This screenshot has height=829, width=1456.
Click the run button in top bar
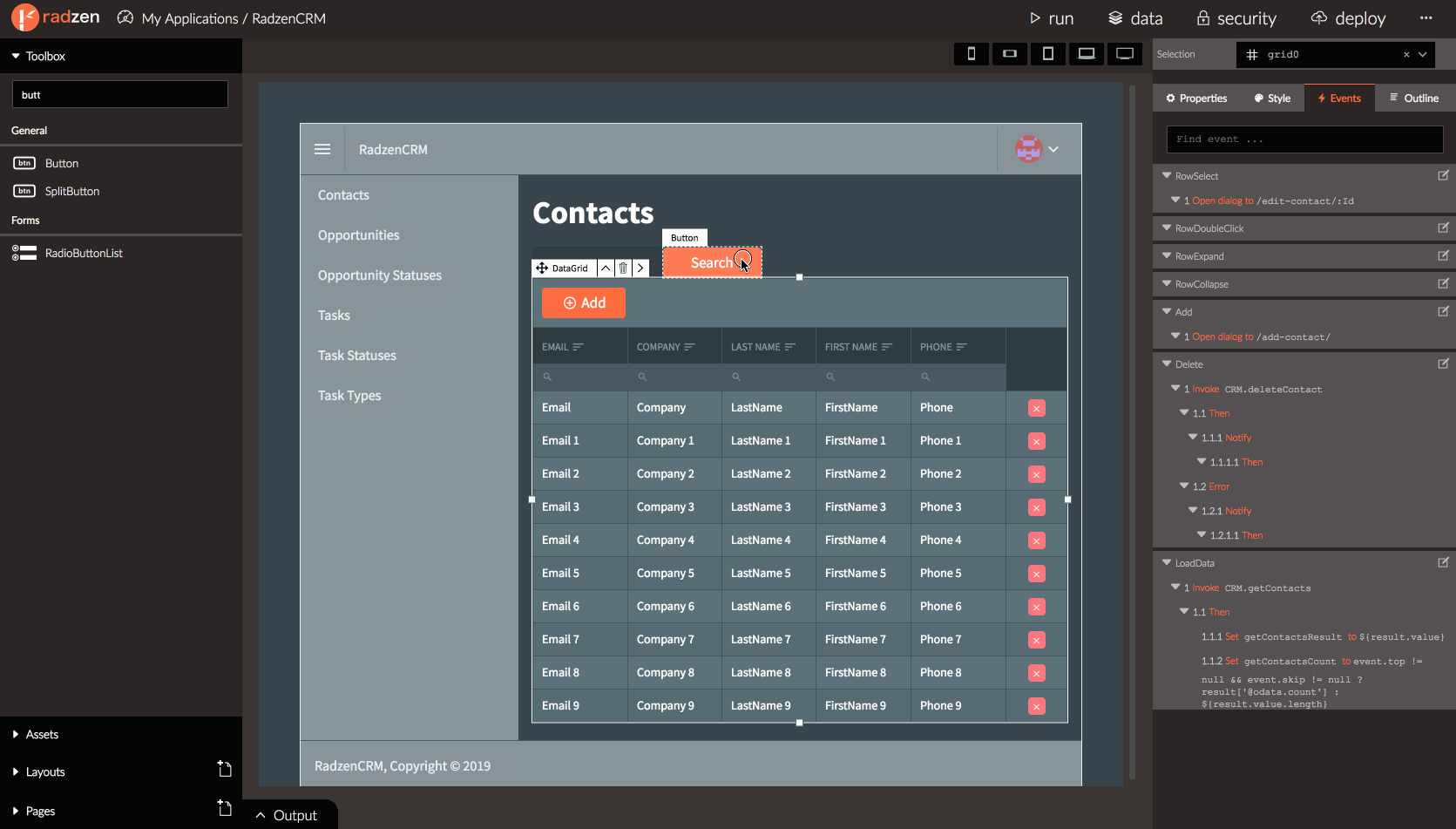tap(1051, 18)
